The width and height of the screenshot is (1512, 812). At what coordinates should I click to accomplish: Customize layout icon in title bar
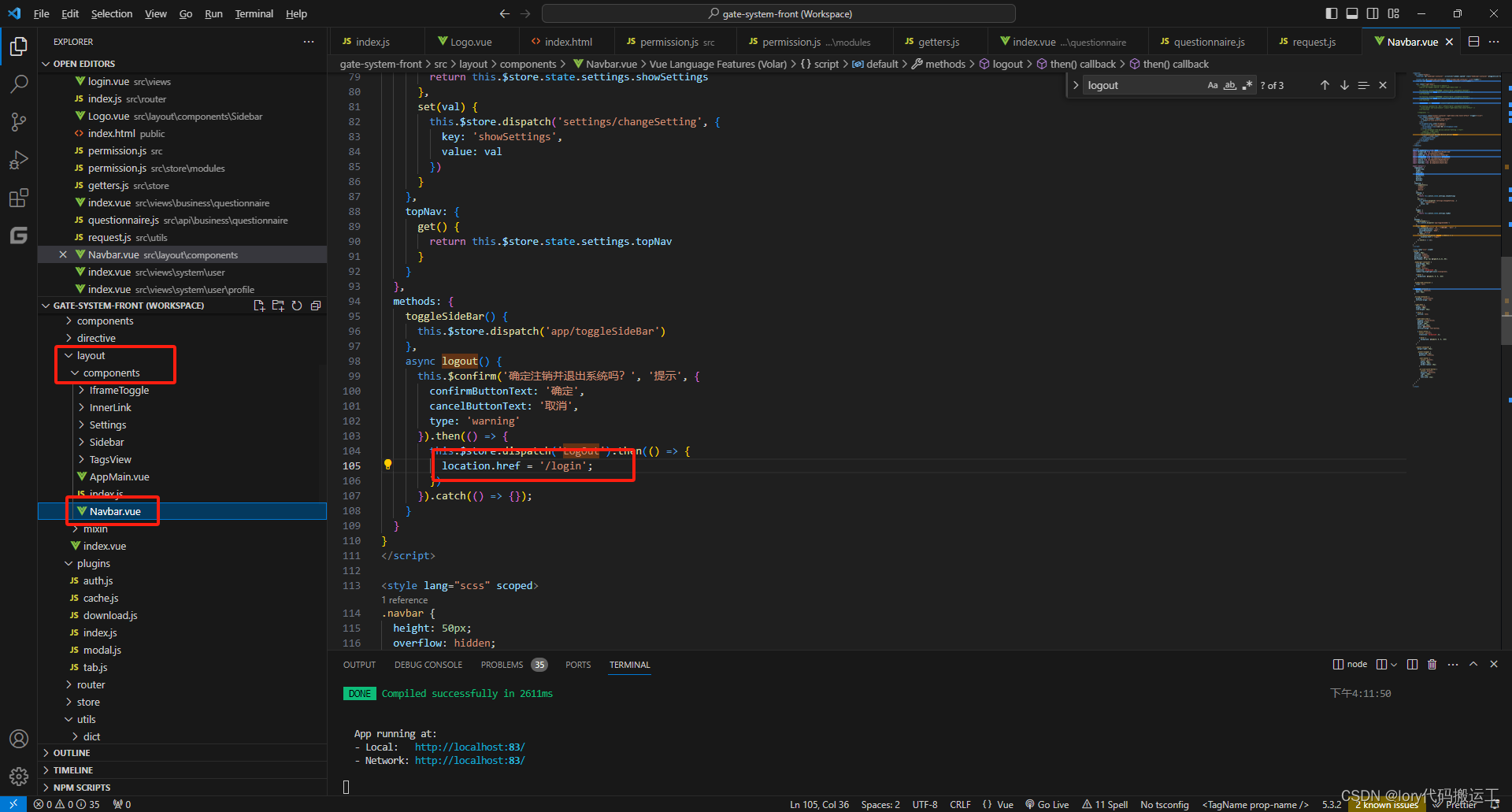(1394, 13)
